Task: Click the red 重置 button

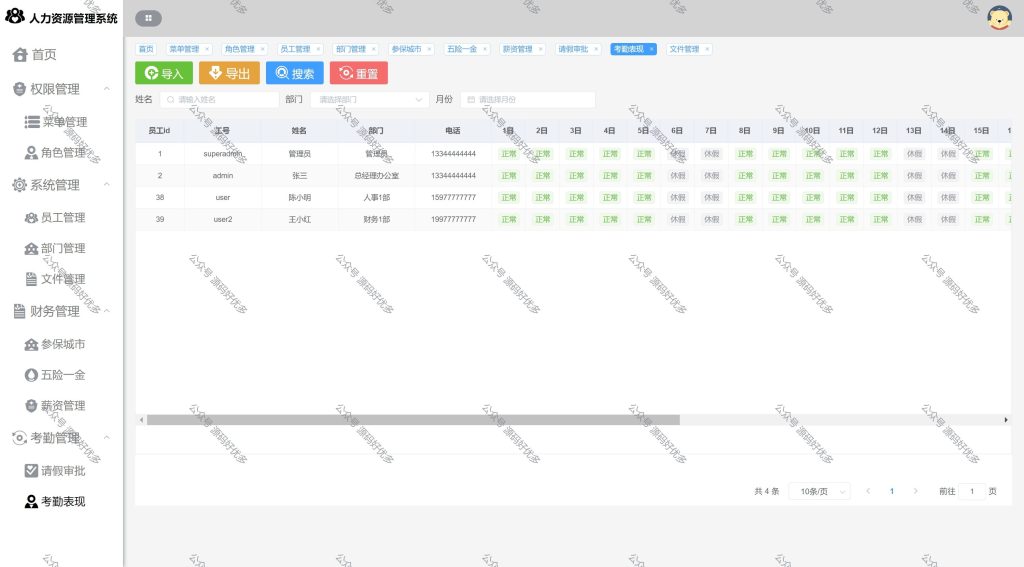Action: (359, 73)
